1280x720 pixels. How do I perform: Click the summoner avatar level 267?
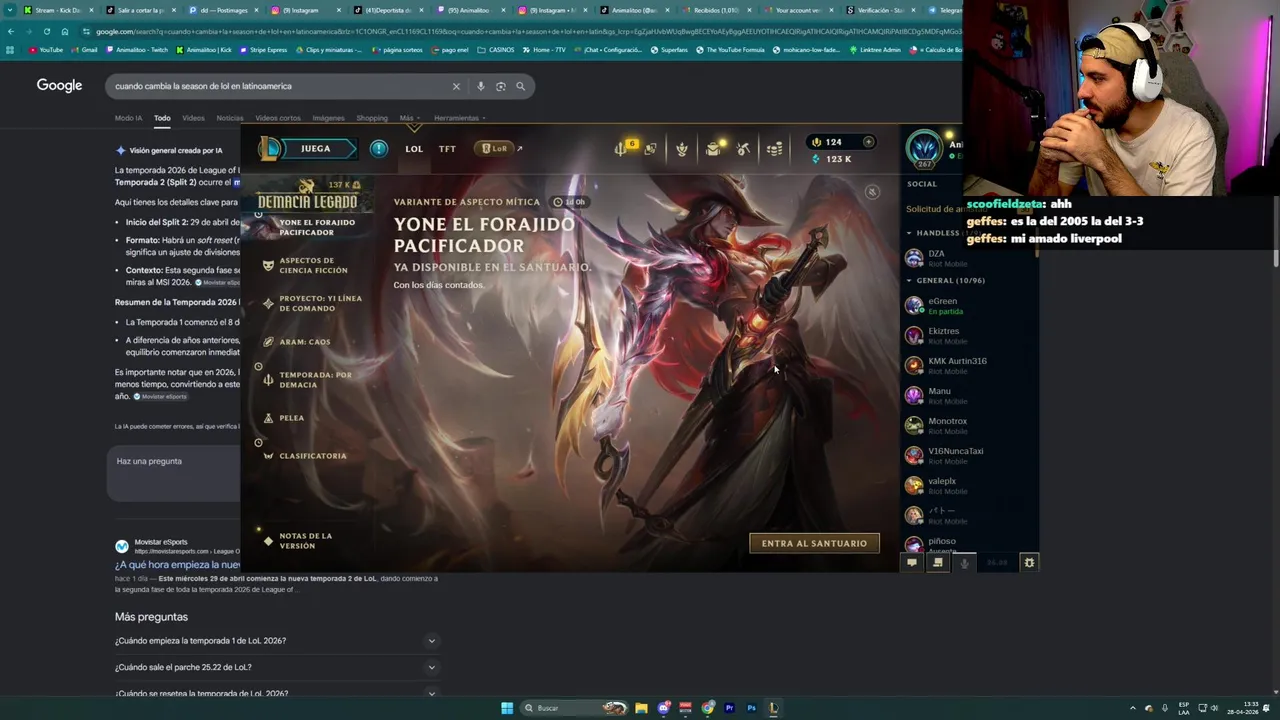pos(924,150)
